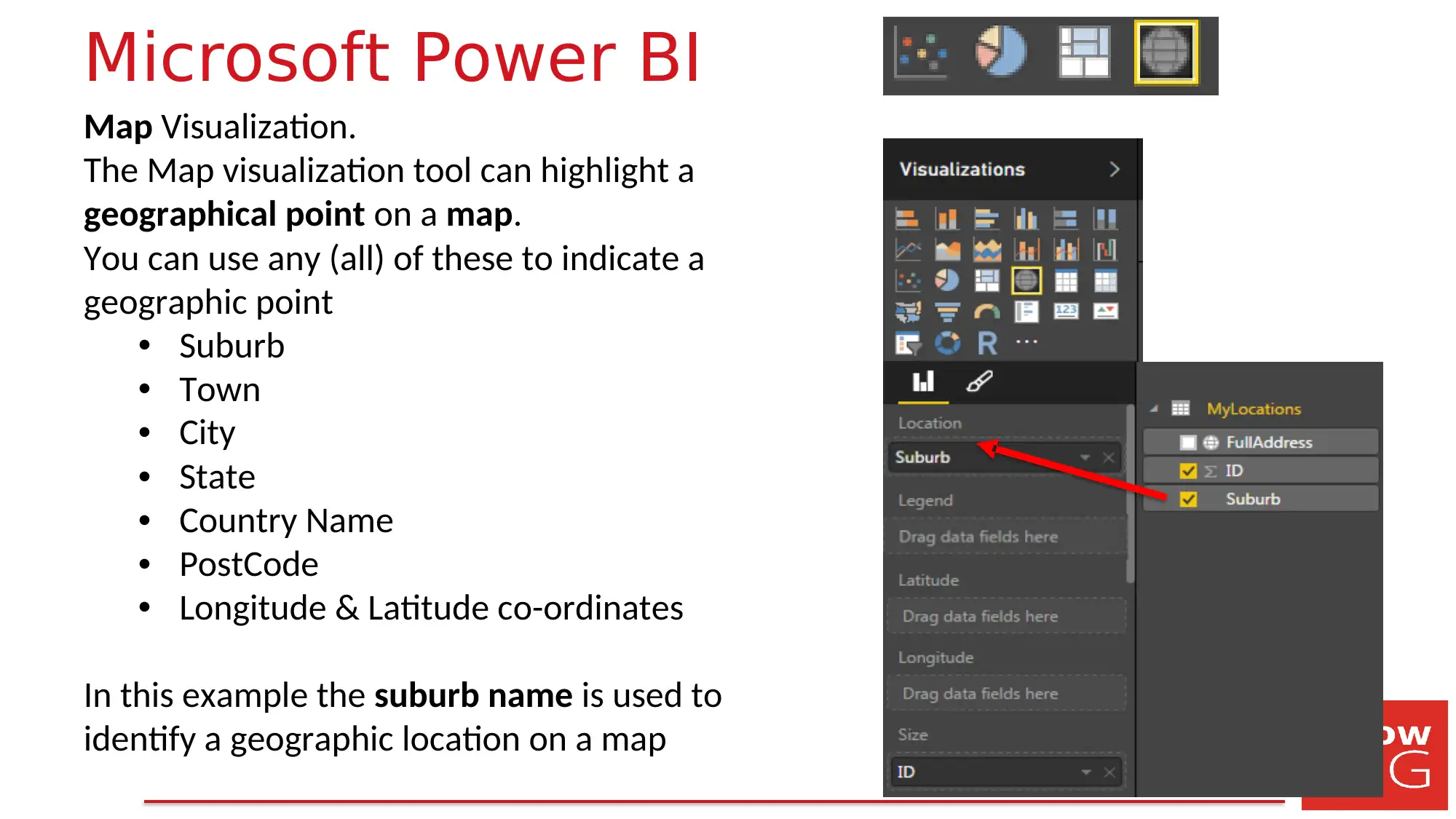Disable the Suburb field in Location well
This screenshot has height=819, width=1456.
tap(1108, 456)
